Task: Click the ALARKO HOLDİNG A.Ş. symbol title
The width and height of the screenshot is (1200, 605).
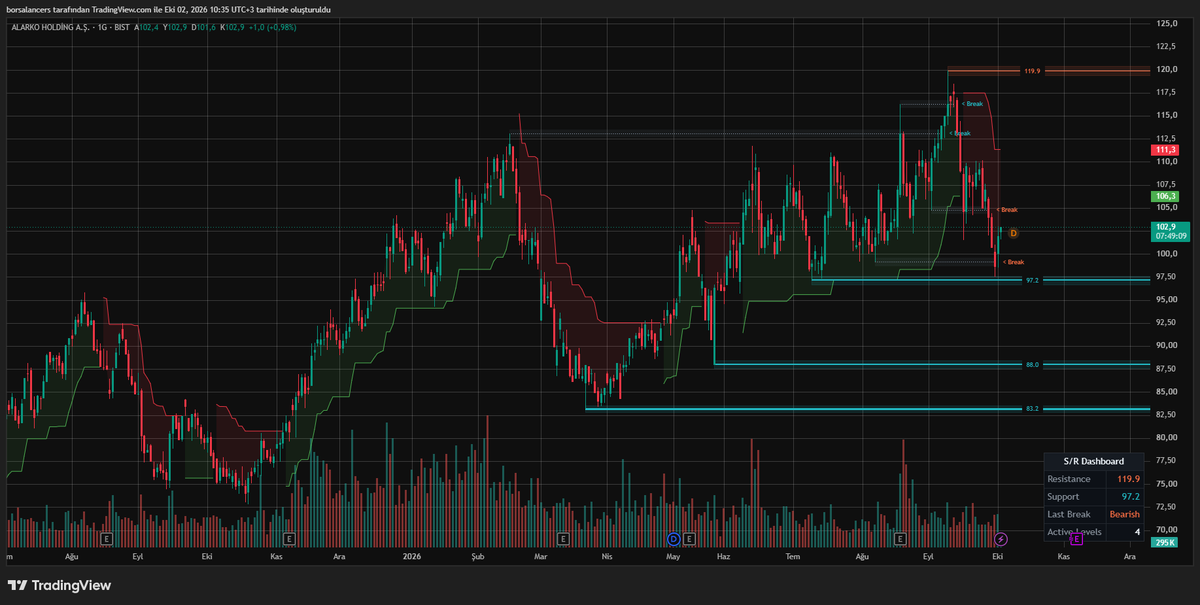Action: (x=52, y=27)
